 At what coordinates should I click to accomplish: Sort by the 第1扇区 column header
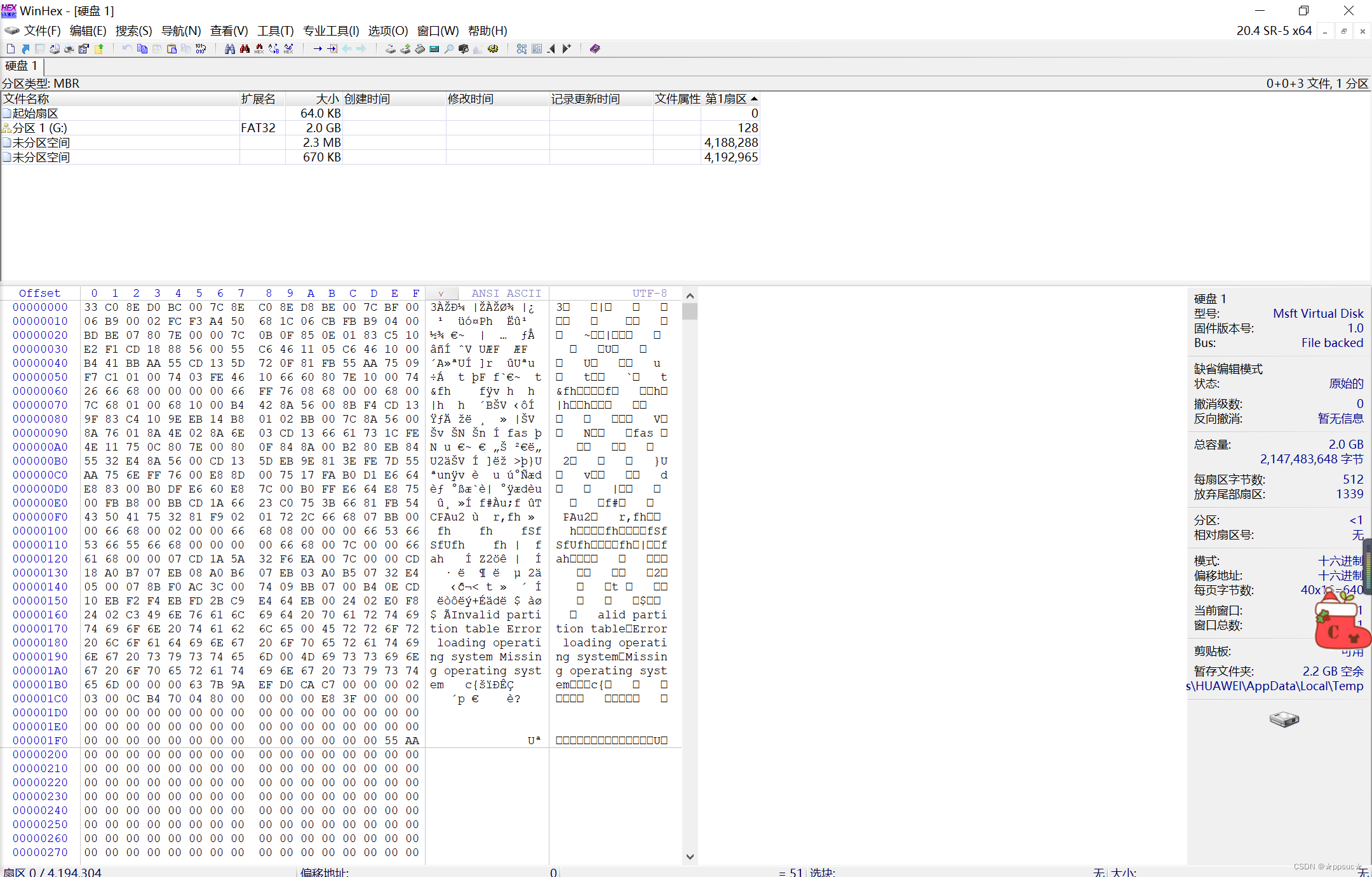point(725,99)
